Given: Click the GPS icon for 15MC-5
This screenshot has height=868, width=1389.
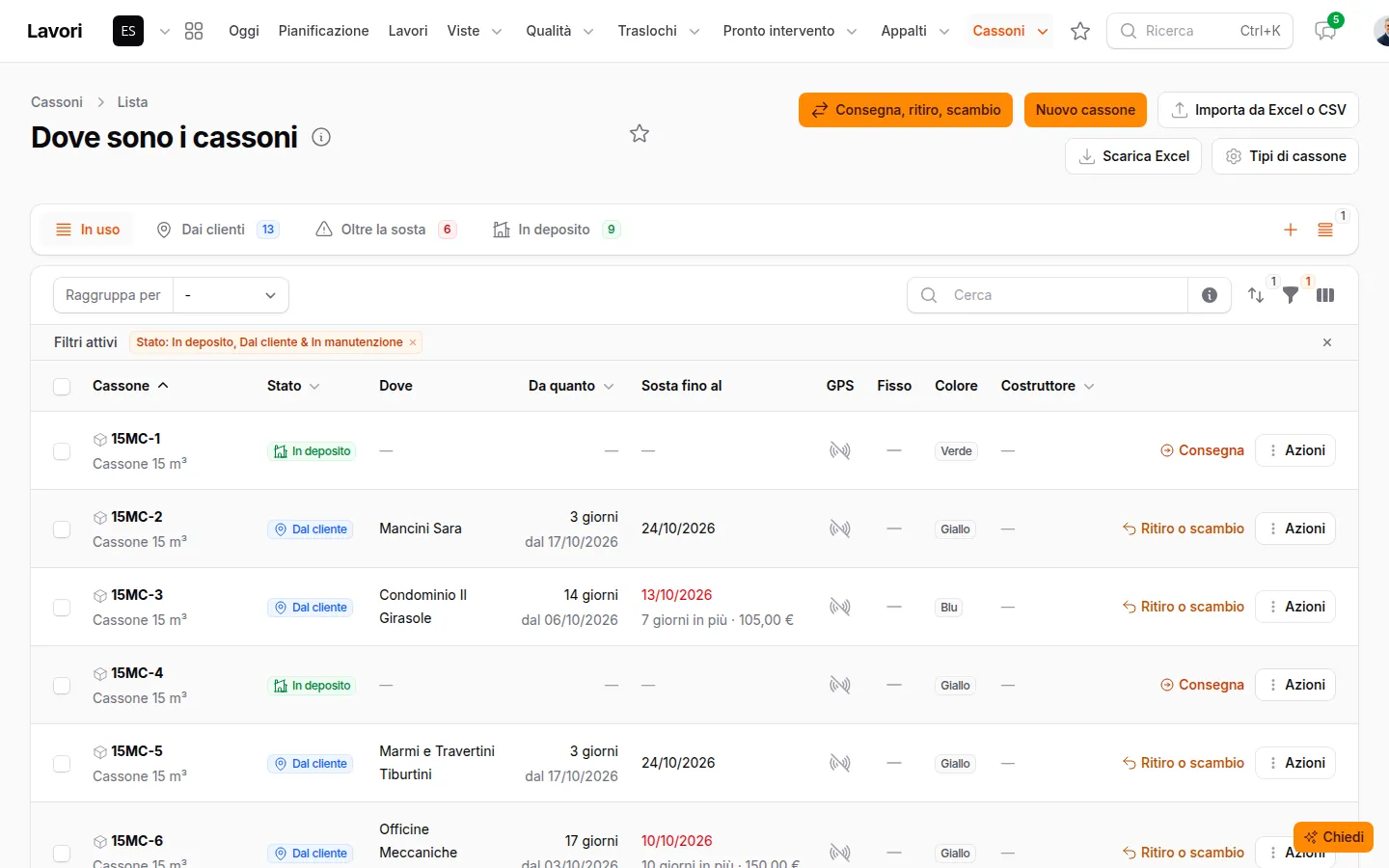Looking at the screenshot, I should pyautogui.click(x=840, y=763).
